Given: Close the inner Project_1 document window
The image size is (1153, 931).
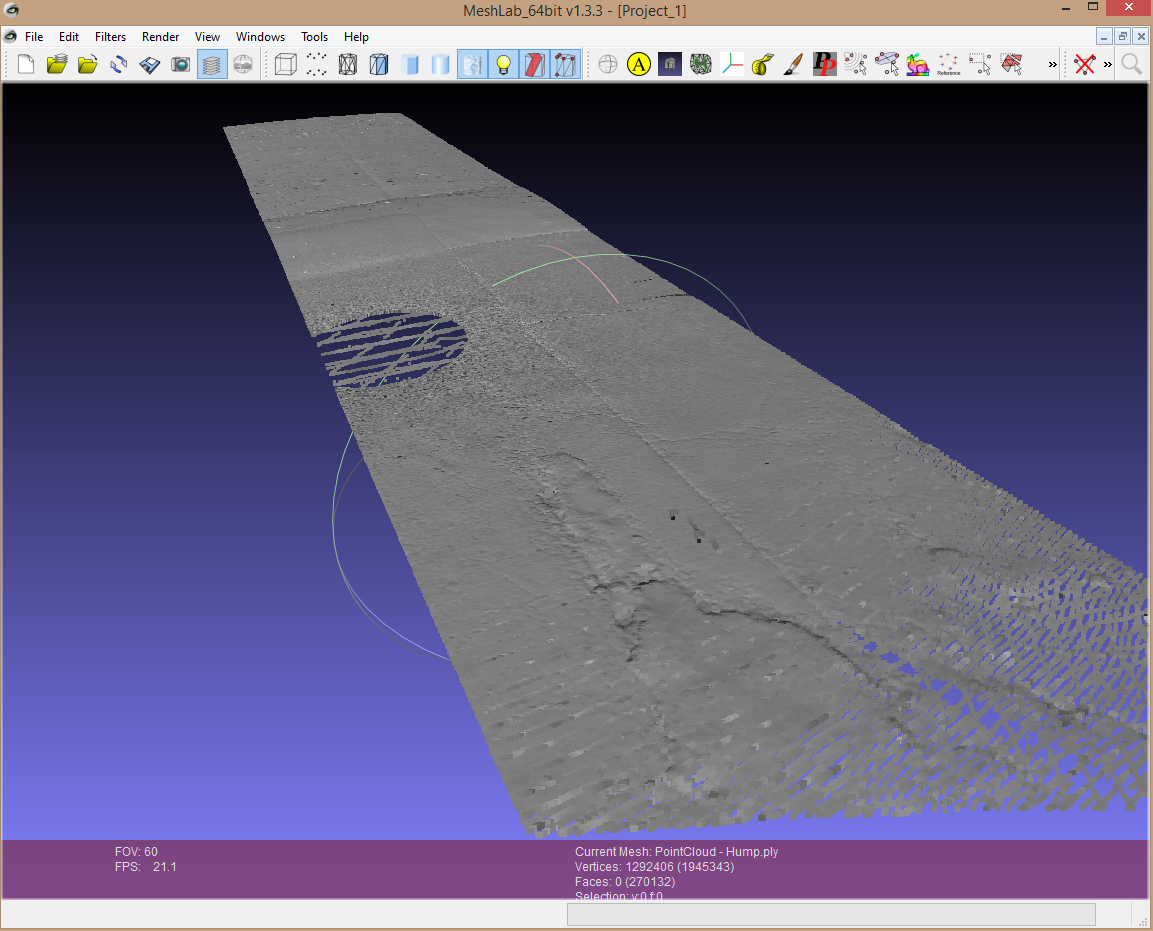Looking at the screenshot, I should 1140,36.
